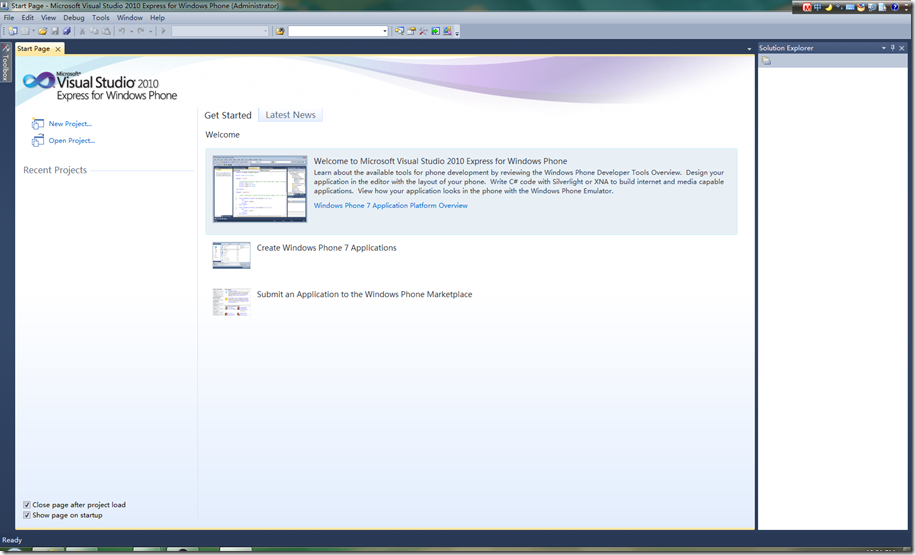This screenshot has width=915, height=555.
Task: Click the Find in Files toolbar icon
Action: pos(280,31)
